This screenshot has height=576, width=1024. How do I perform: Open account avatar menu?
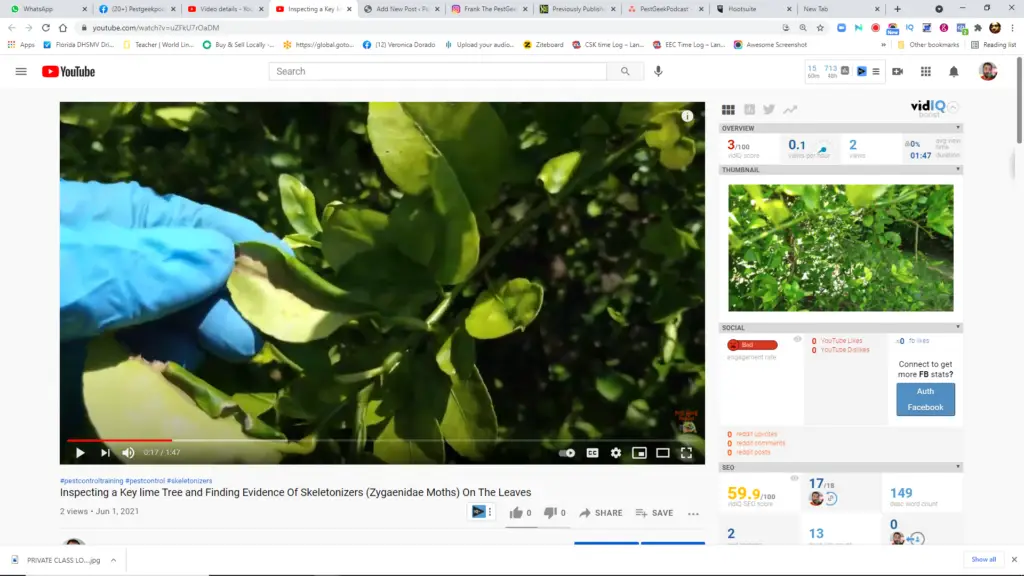point(988,71)
